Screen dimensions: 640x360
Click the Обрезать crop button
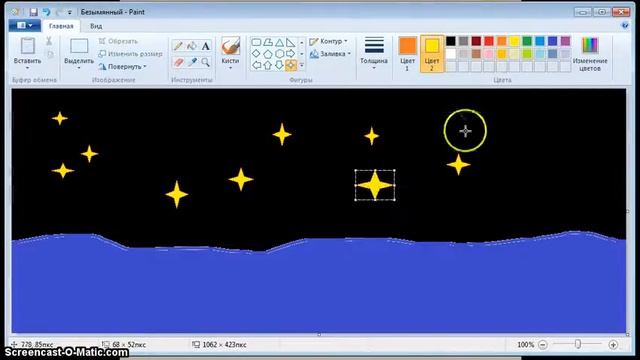(x=118, y=41)
